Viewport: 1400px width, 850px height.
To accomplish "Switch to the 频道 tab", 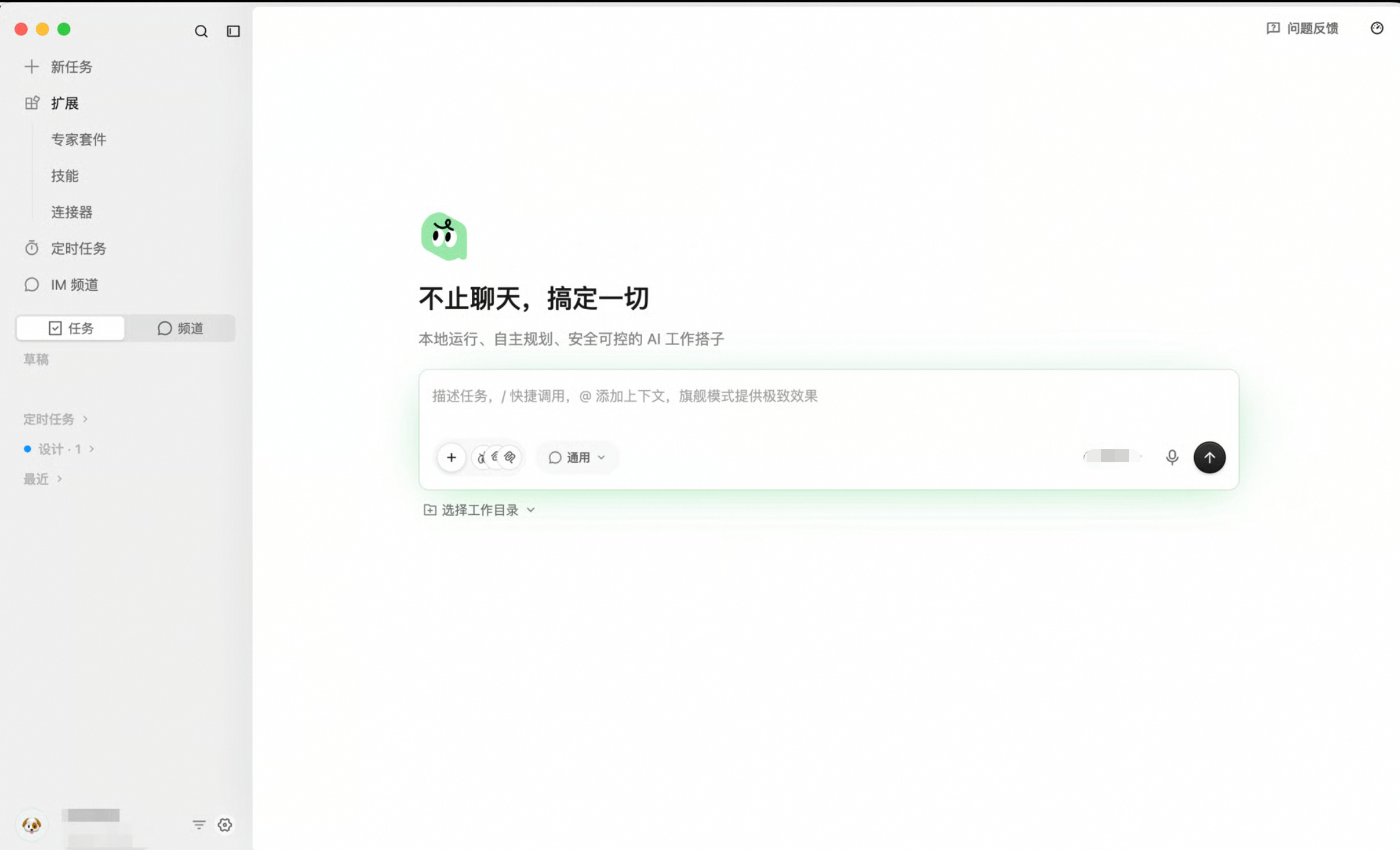I will tap(180, 328).
